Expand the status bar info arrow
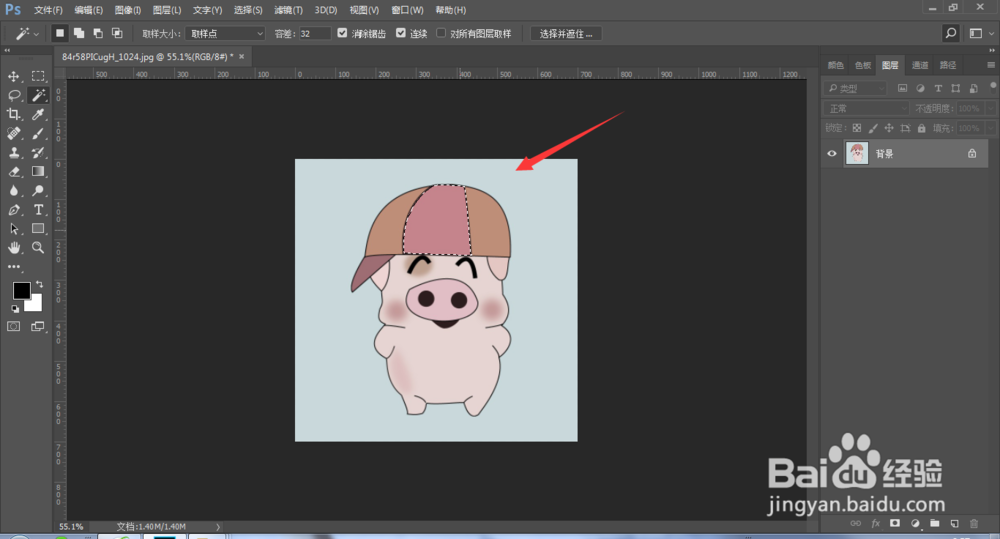The image size is (1000, 539). tap(218, 527)
